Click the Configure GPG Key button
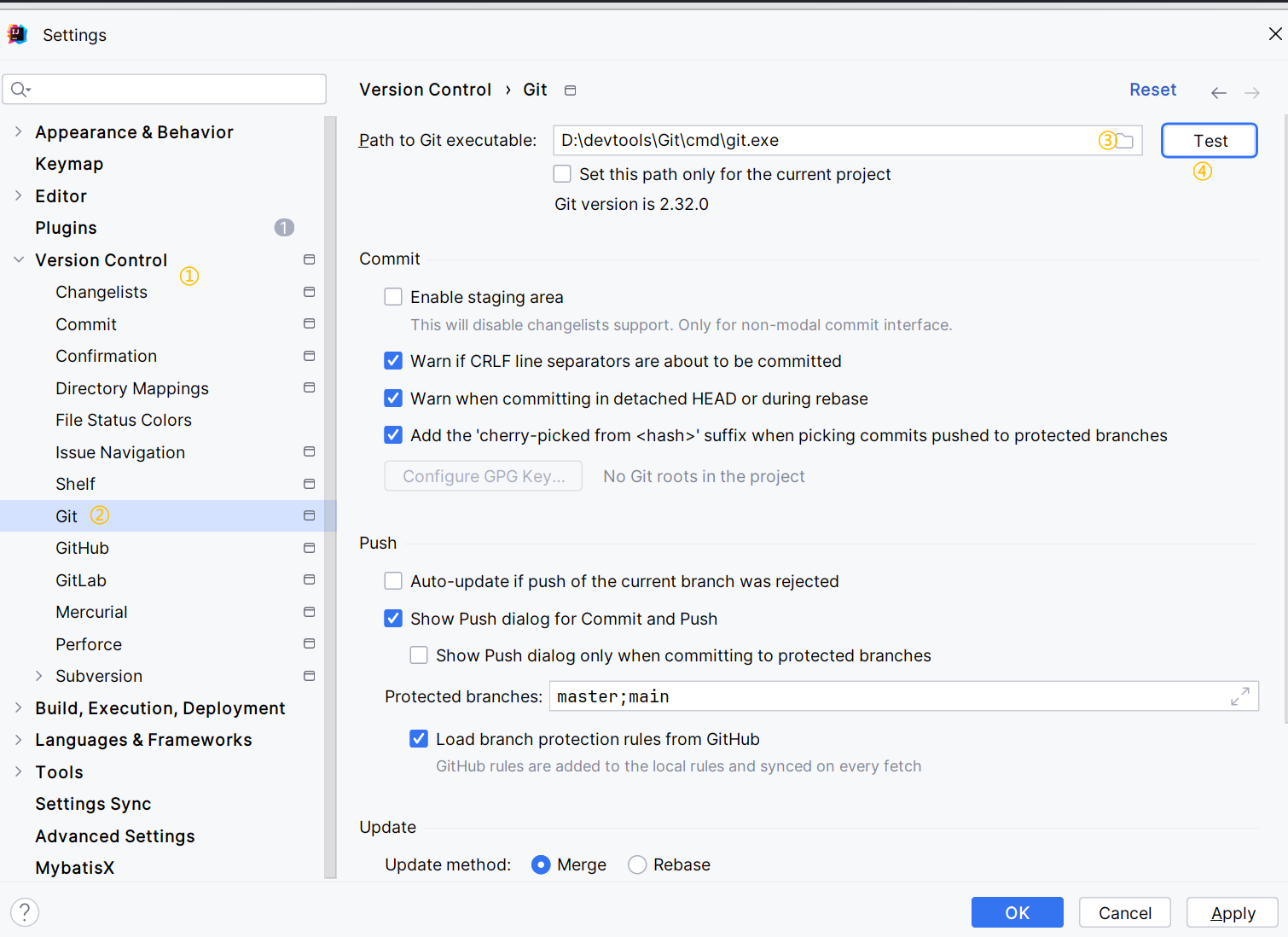 tap(484, 476)
